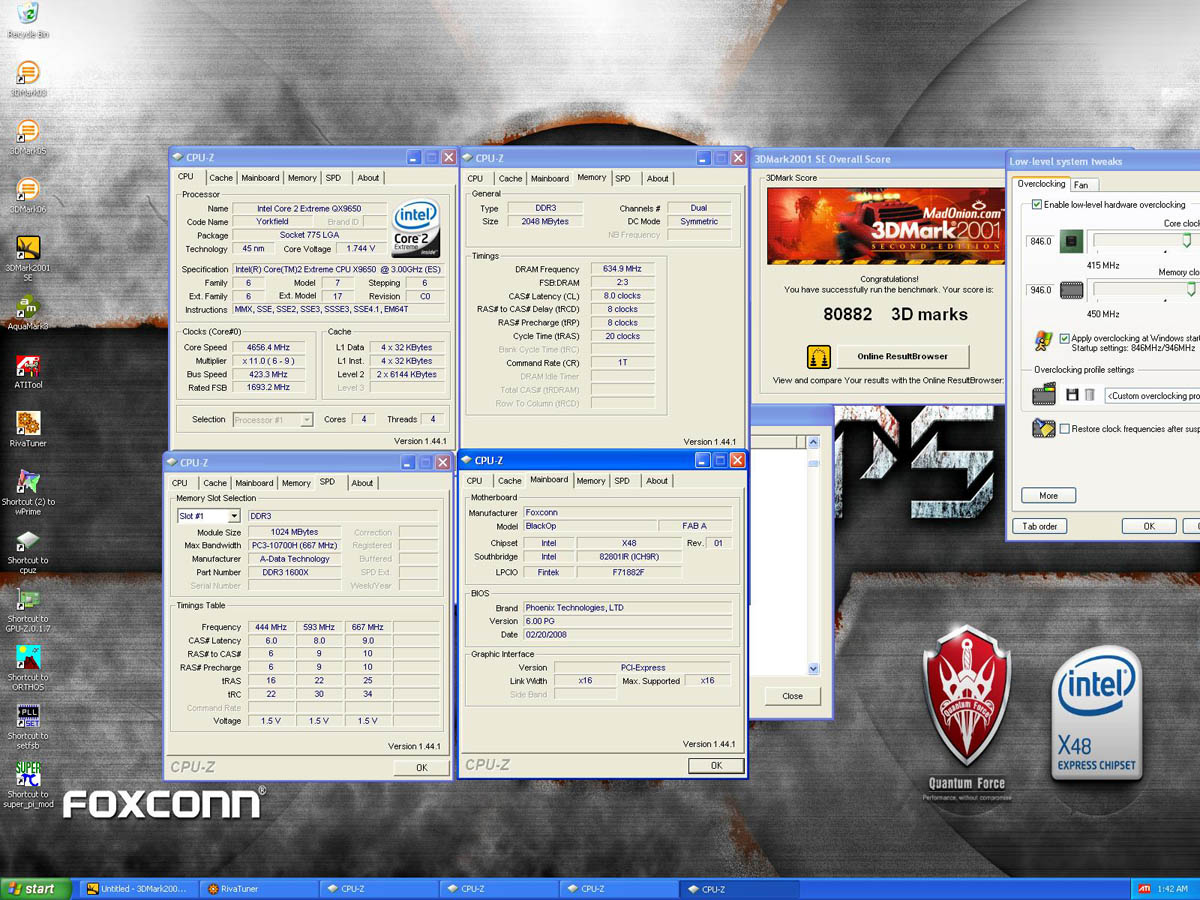1200x900 pixels.
Task: Open the wPrime shortcut icon
Action: pos(28,482)
